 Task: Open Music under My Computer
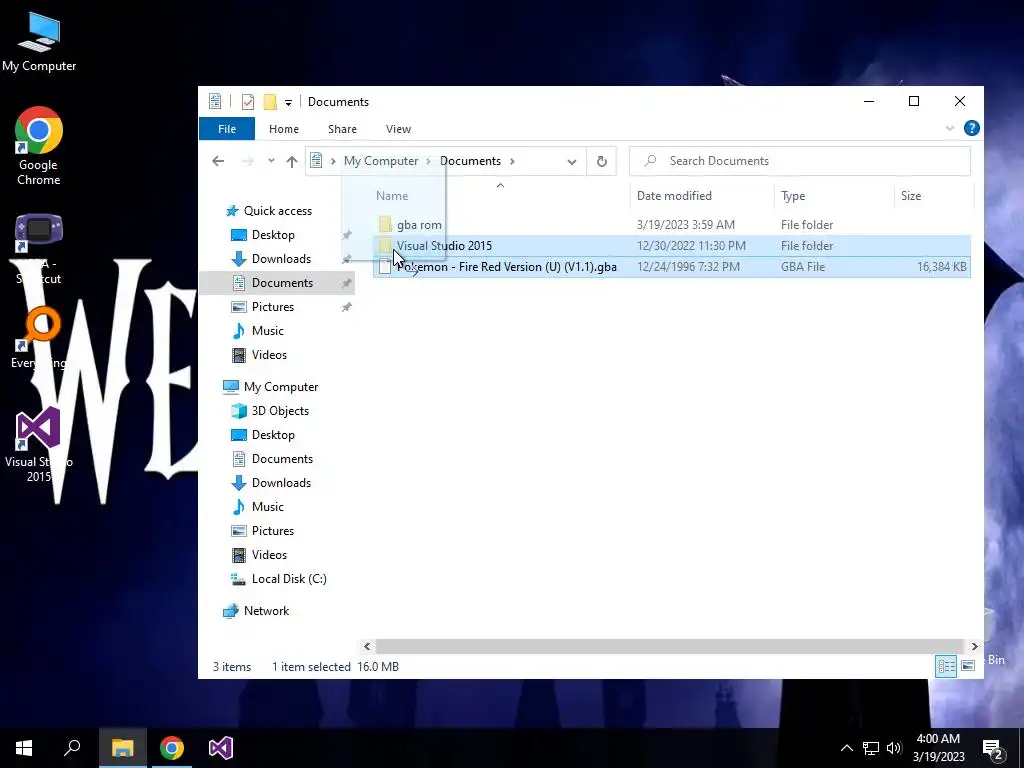pos(267,507)
